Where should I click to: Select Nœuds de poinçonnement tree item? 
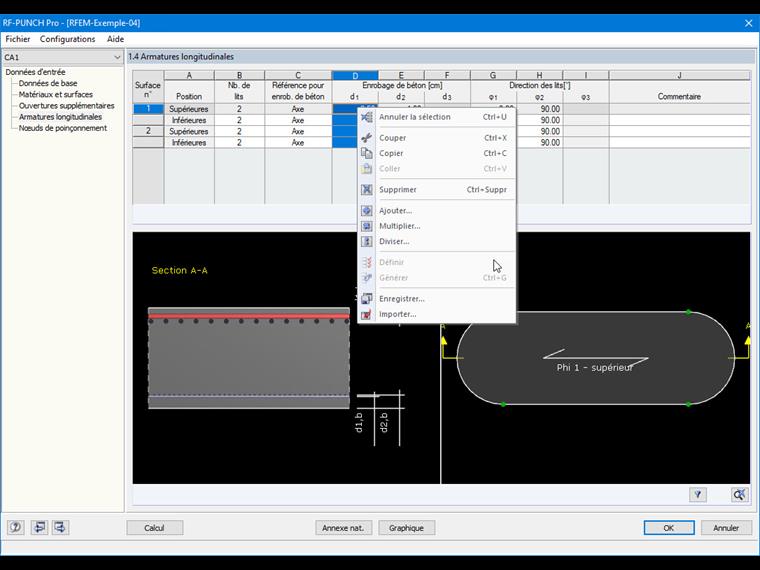click(63, 128)
